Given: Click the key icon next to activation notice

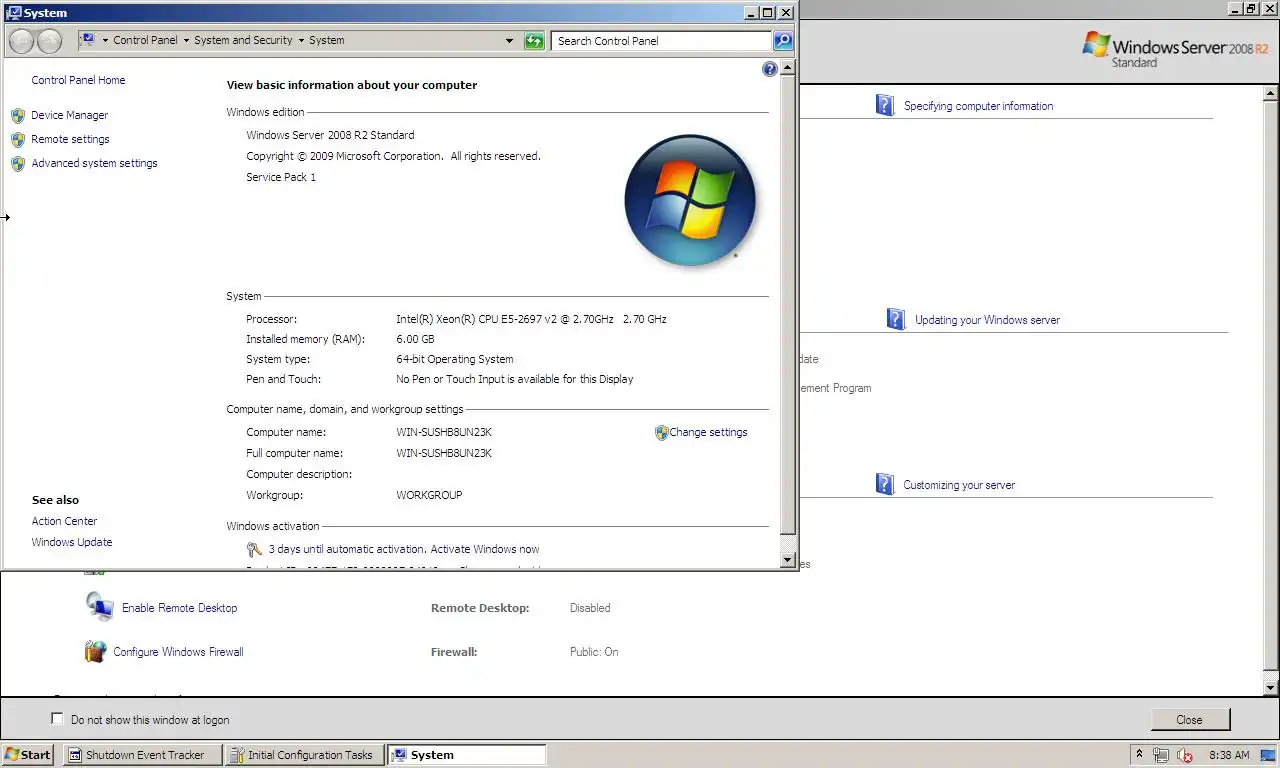Looking at the screenshot, I should click(x=254, y=549).
